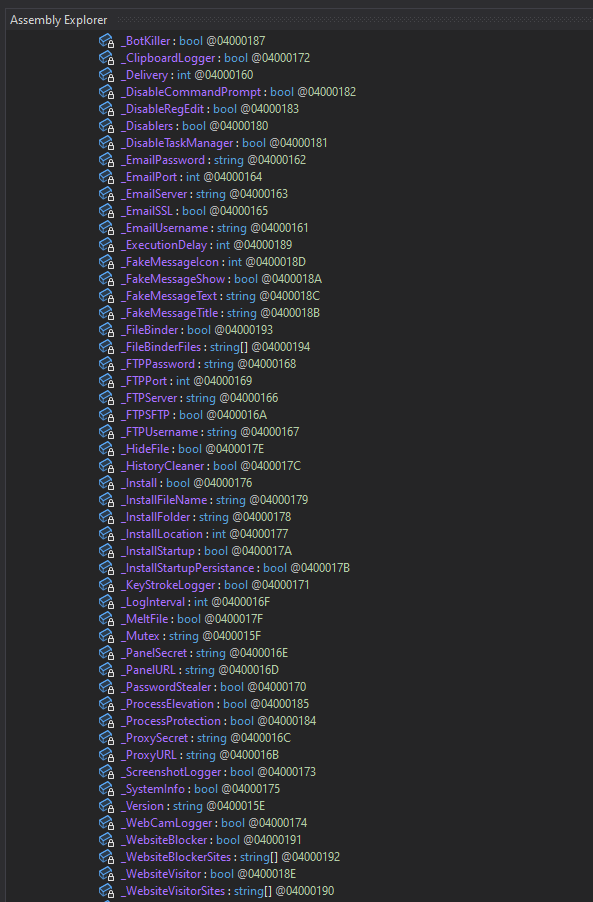Screen dimensions: 593x902
Task: Click the field icon beside _PanelURL
Action: pyautogui.click(x=106, y=670)
